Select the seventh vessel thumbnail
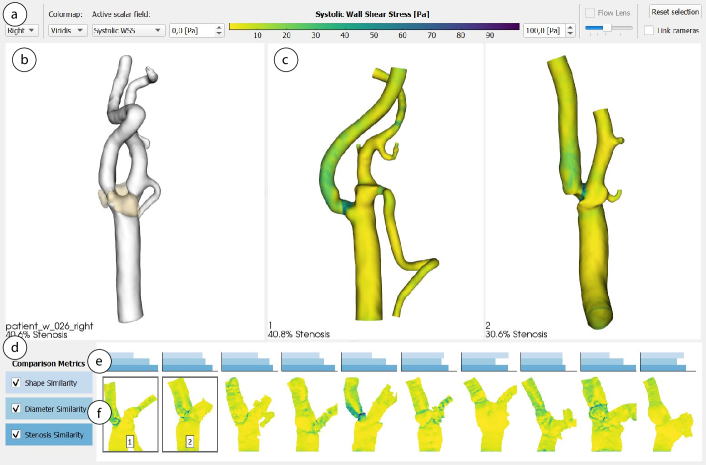The height and width of the screenshot is (465, 706). (x=489, y=414)
